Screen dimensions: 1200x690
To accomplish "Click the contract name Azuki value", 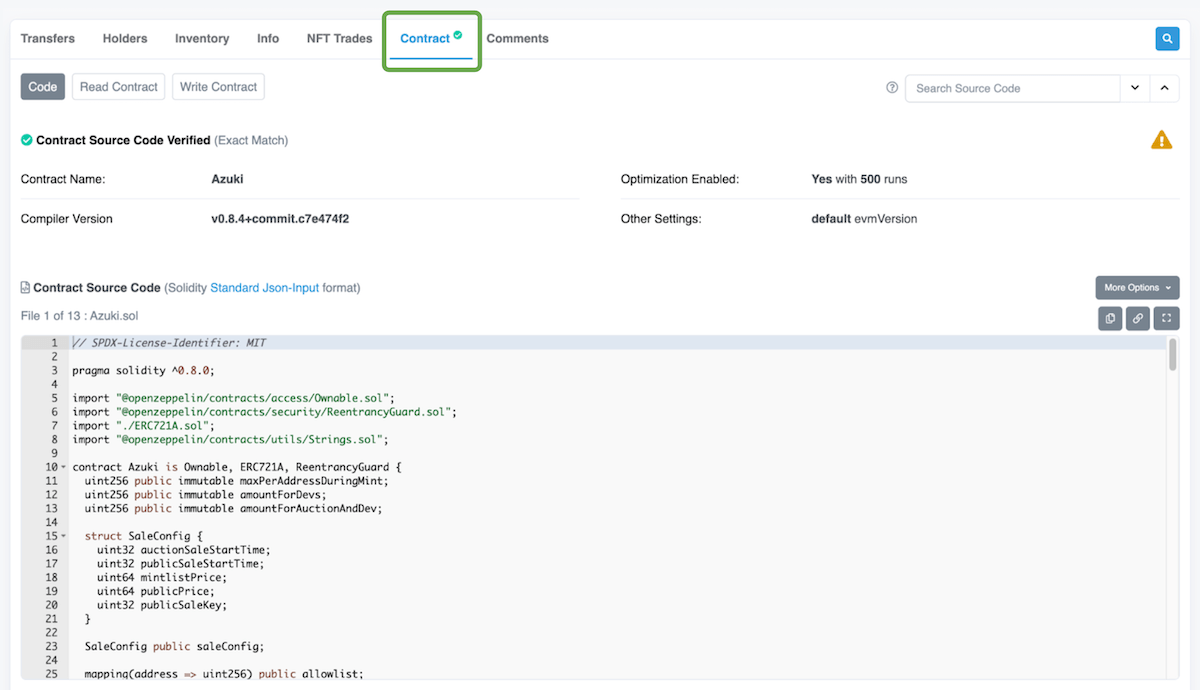I will coord(227,179).
